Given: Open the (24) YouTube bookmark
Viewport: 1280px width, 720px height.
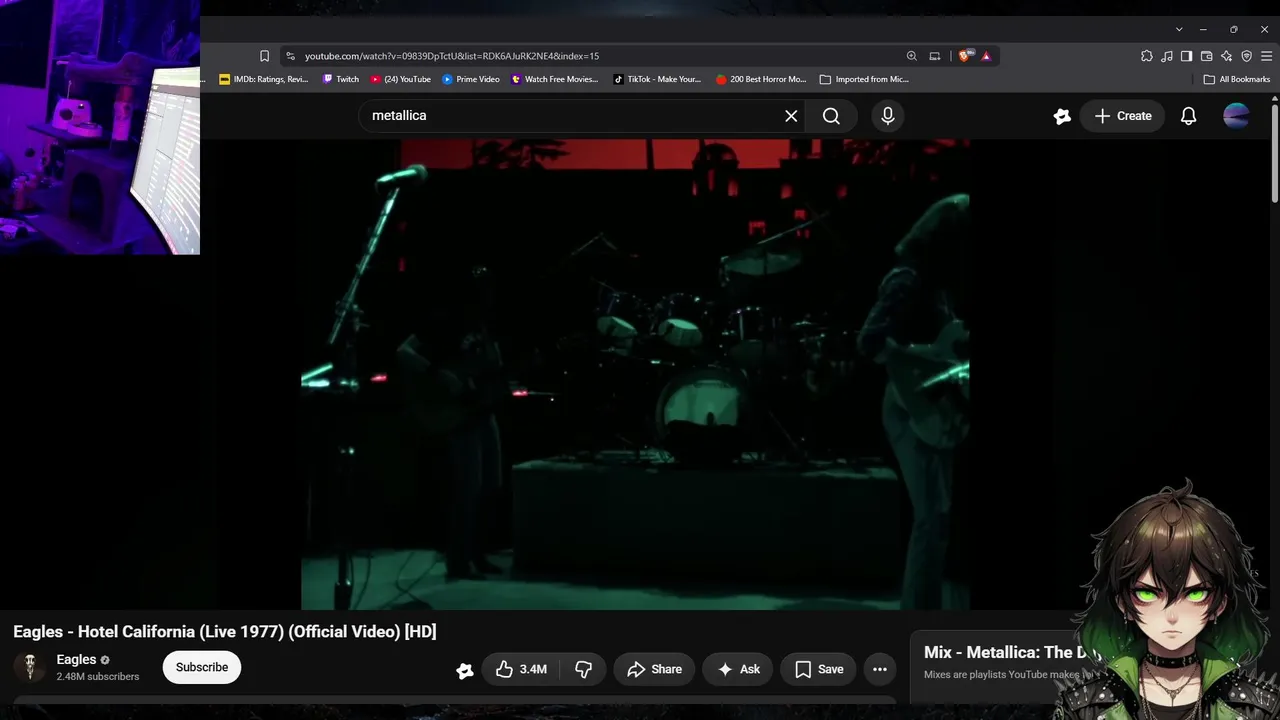Looking at the screenshot, I should tap(401, 79).
